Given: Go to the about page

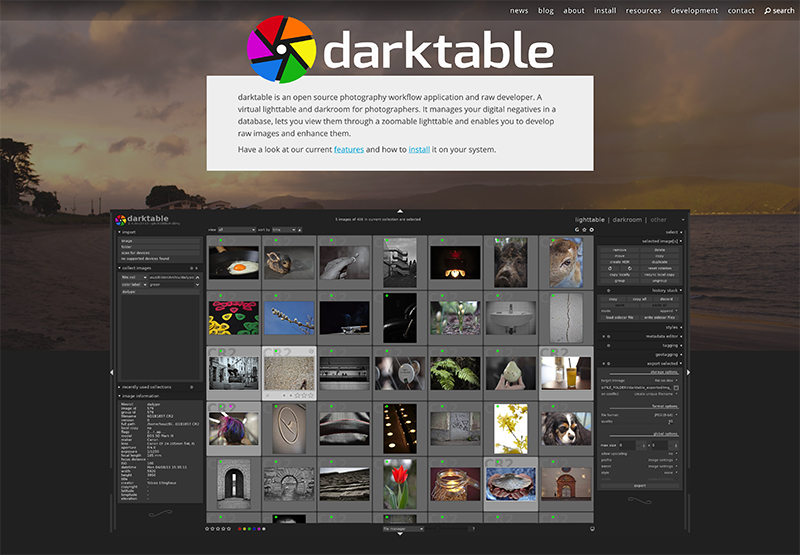Looking at the screenshot, I should click(x=573, y=11).
